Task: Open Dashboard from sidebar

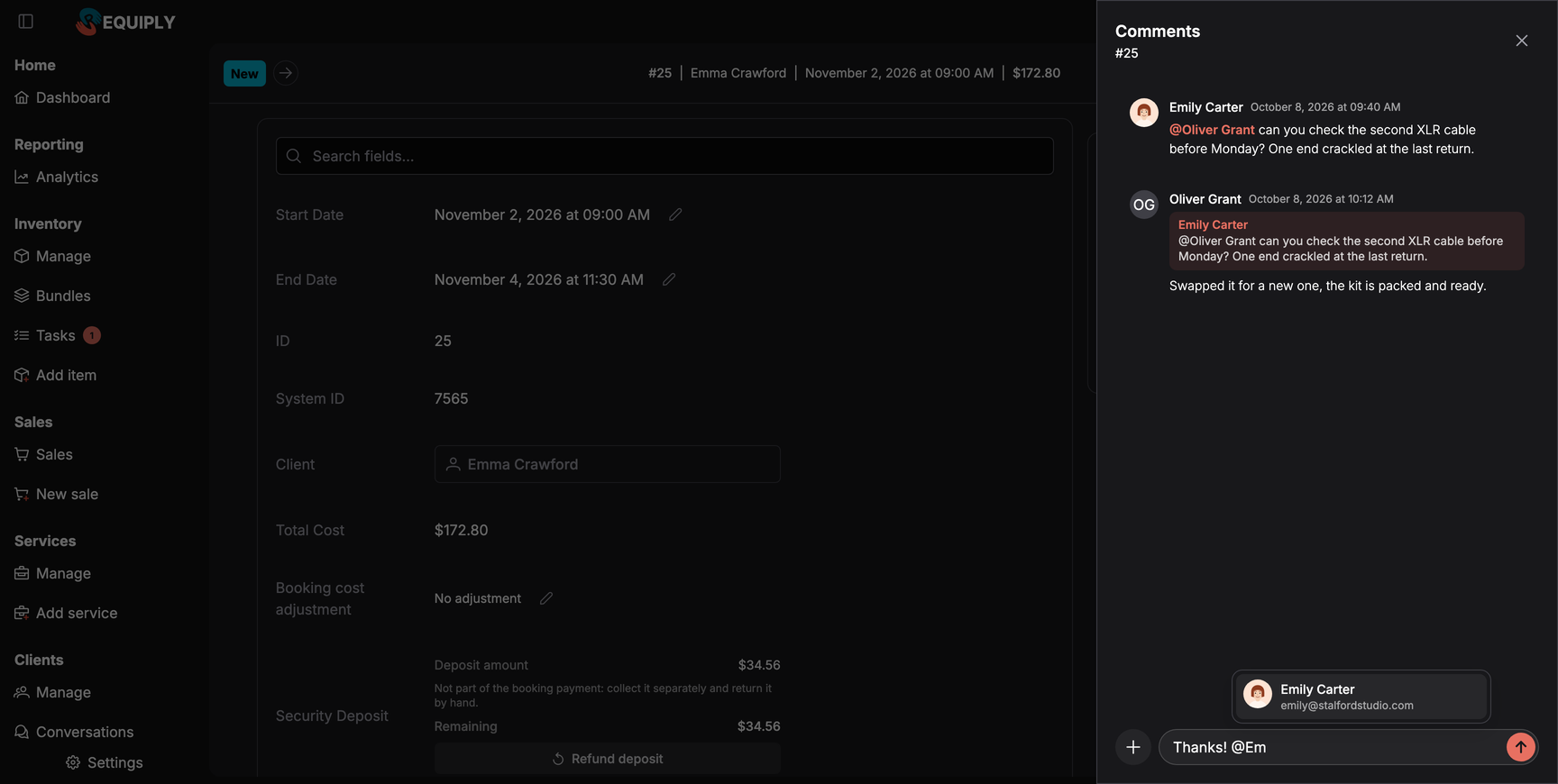Action: 62,97
